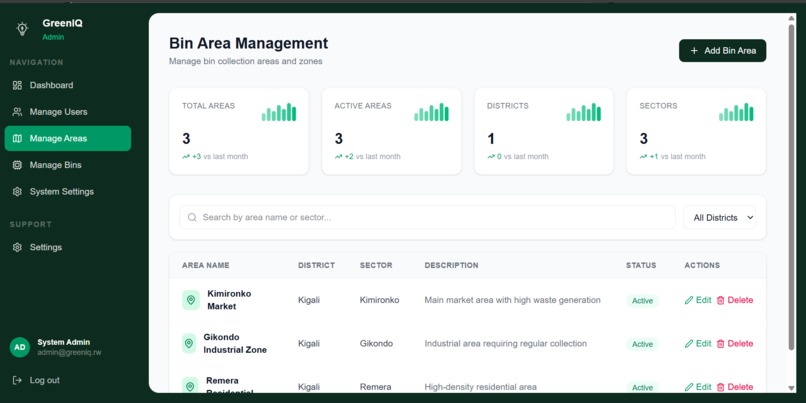
Task: Click the Kimironko Market area name
Action: pyautogui.click(x=229, y=300)
